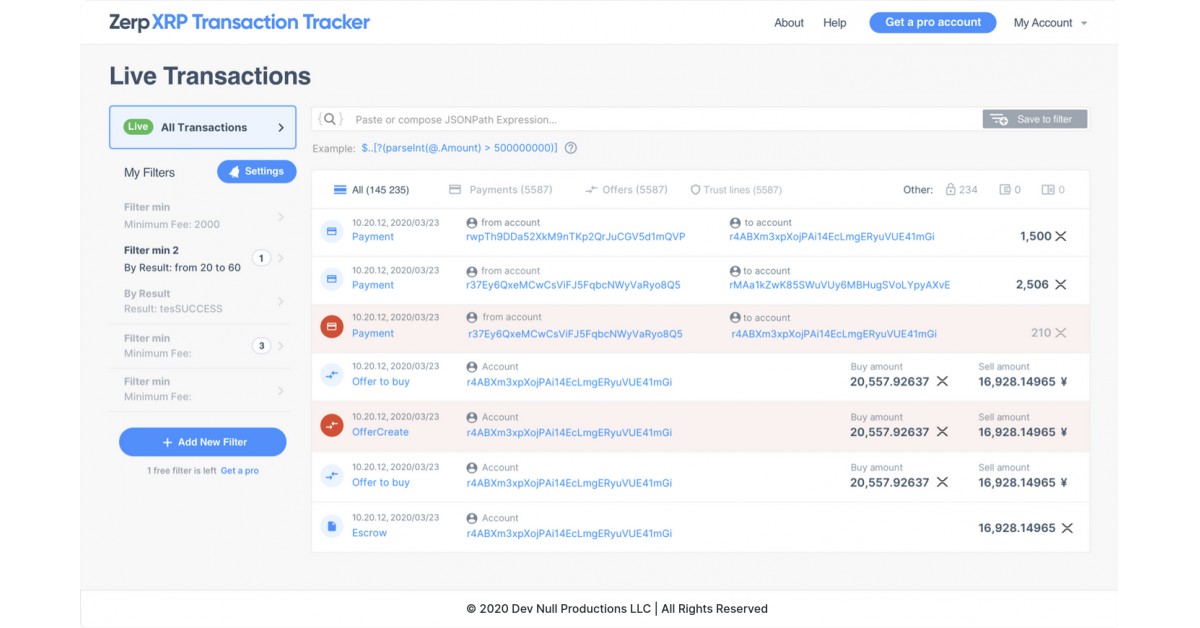Click the Zerp XRP Transaction Tracker logo

click(x=239, y=22)
